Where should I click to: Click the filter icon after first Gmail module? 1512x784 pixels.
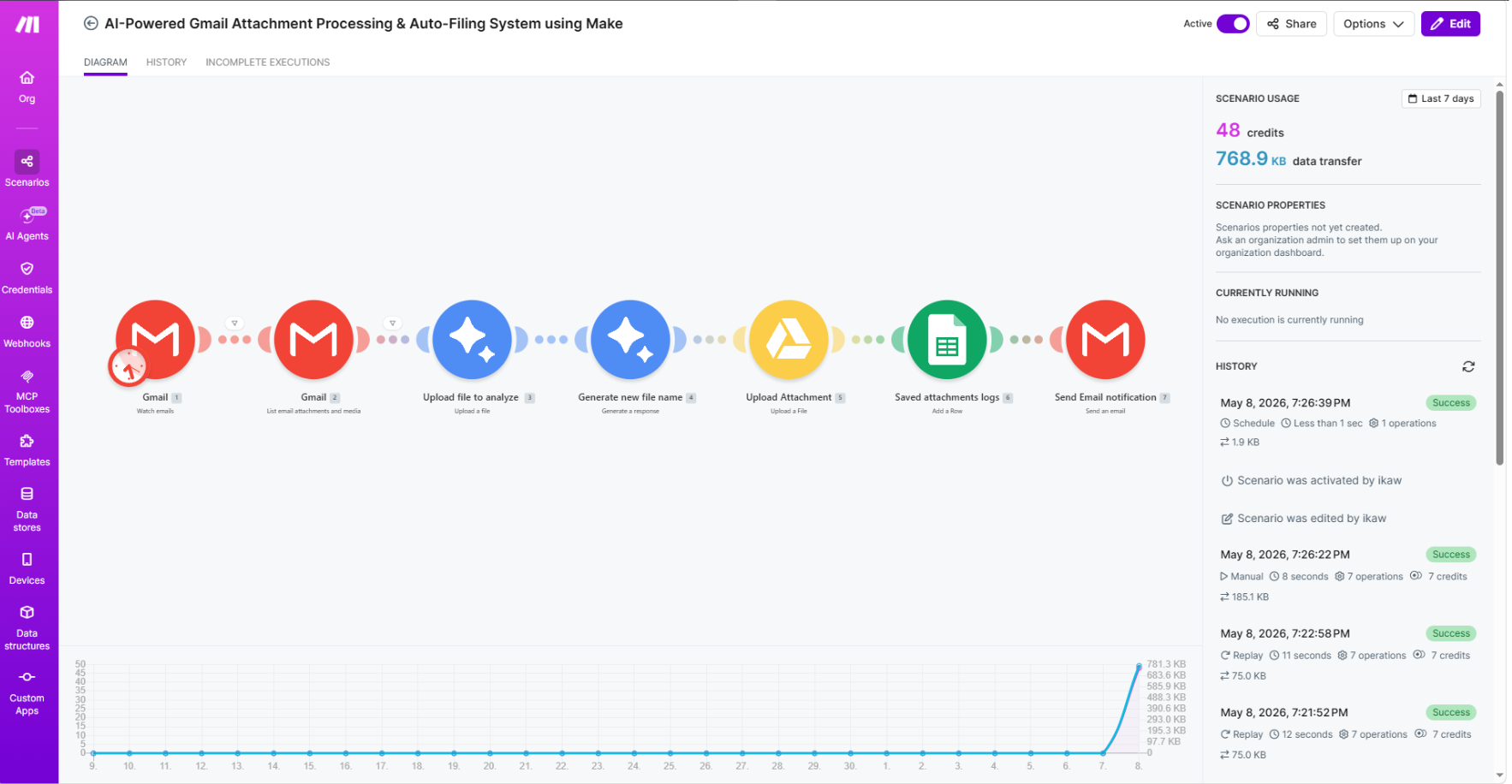pos(235,324)
